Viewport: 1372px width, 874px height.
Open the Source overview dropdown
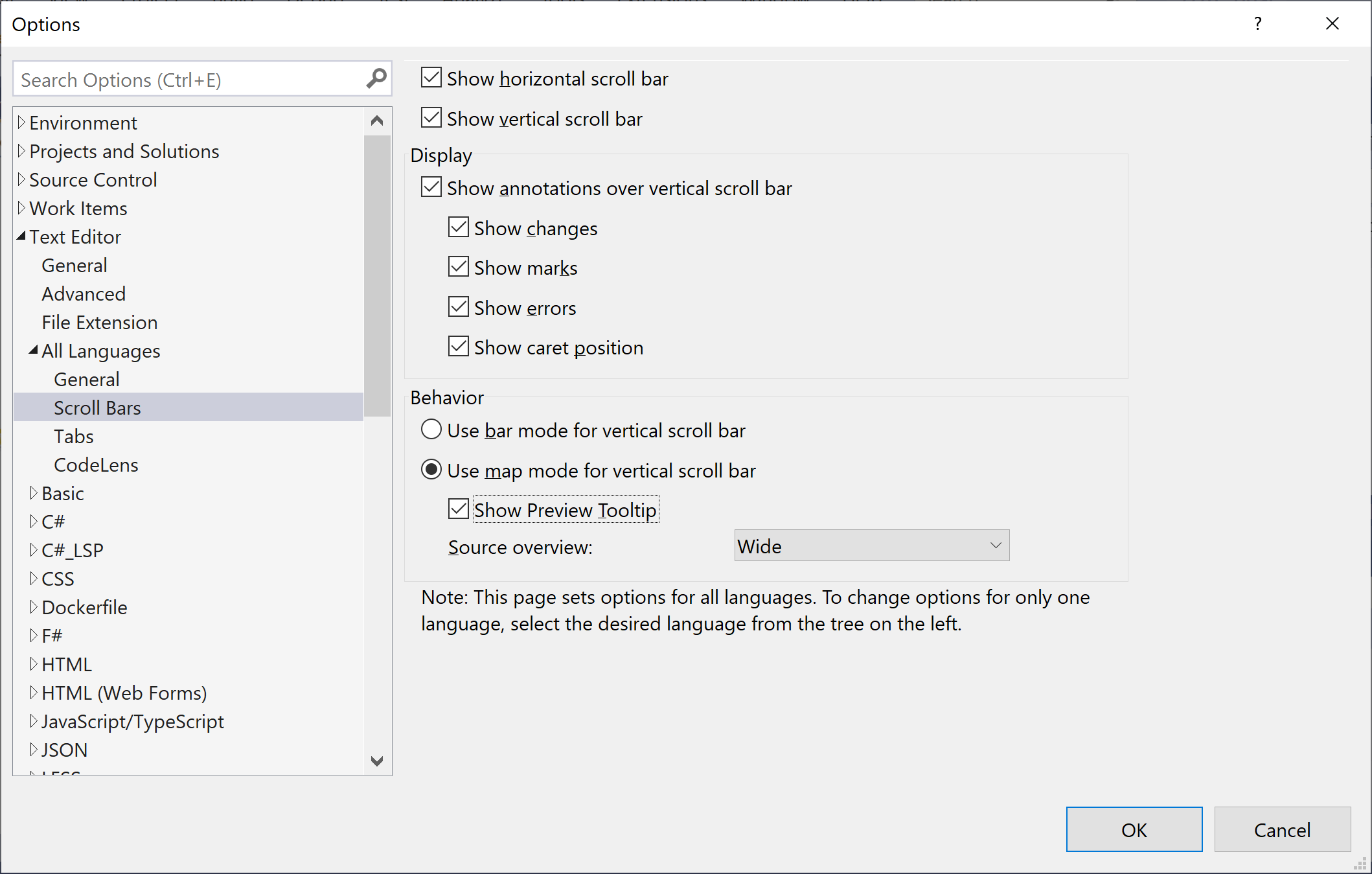pos(871,546)
